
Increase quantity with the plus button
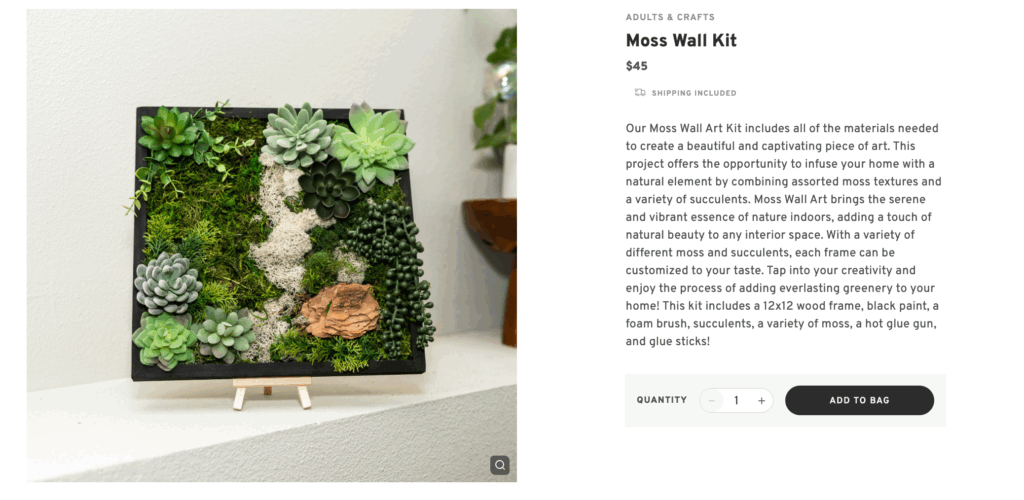point(761,401)
